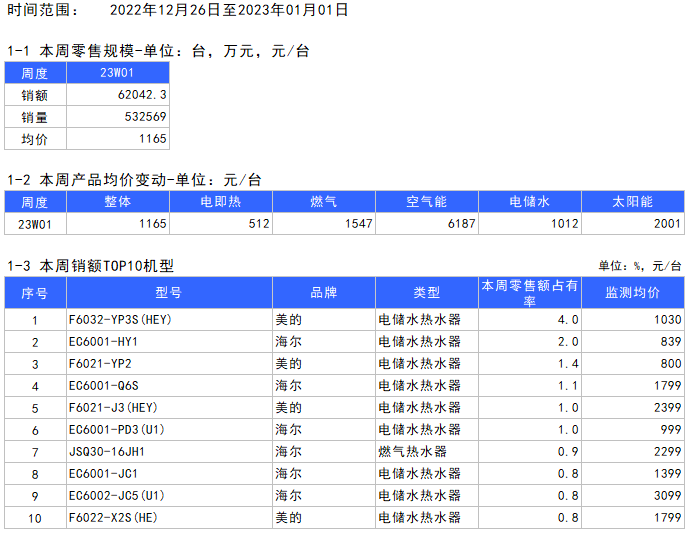Select model F6032-YP3S(HEY)
The height and width of the screenshot is (534, 689).
point(120,320)
